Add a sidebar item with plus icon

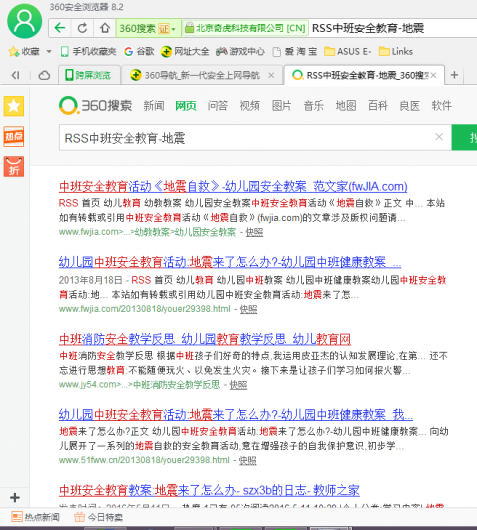coord(15,498)
